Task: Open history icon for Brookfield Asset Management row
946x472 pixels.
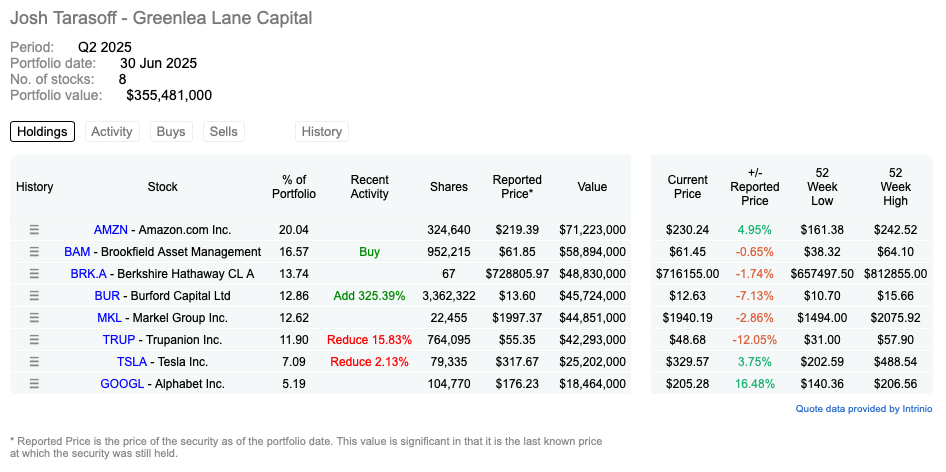Action: pos(34,252)
